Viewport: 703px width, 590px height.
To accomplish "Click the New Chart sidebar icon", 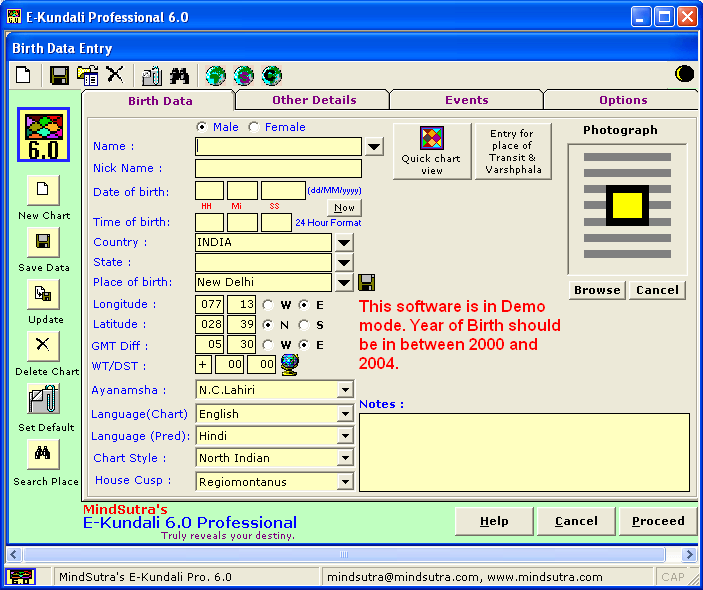I will click(x=43, y=190).
